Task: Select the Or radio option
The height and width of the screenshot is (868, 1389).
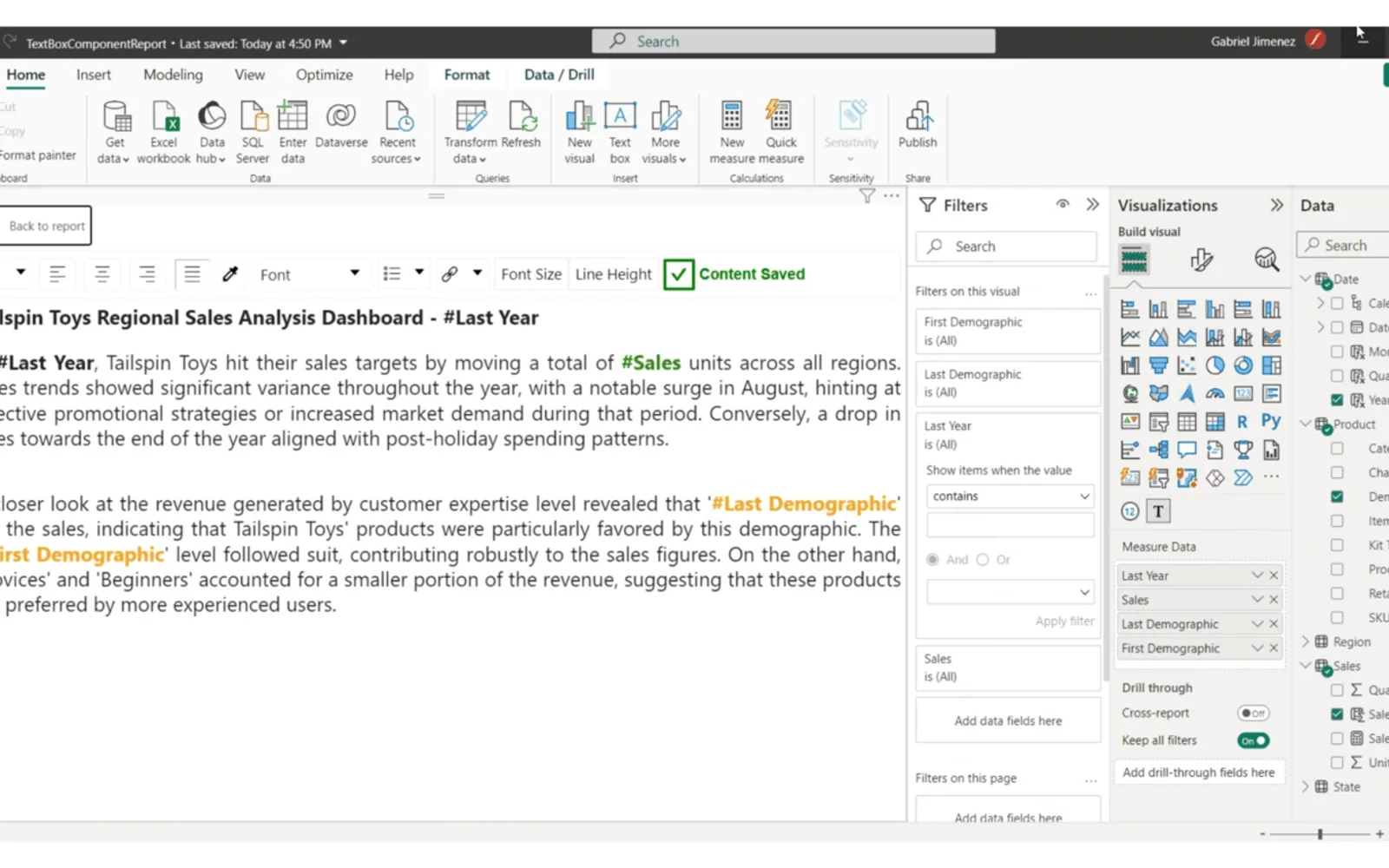Action: tap(983, 560)
